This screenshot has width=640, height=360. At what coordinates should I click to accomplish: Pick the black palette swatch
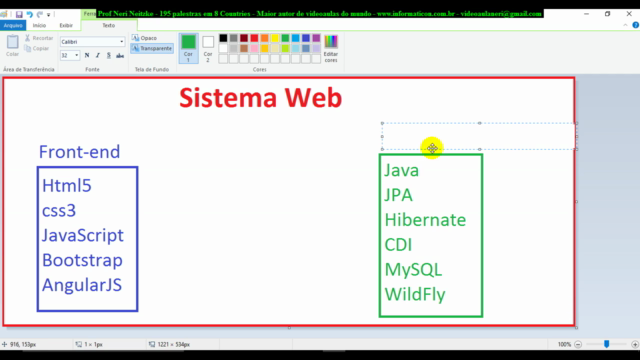pyautogui.click(x=223, y=38)
